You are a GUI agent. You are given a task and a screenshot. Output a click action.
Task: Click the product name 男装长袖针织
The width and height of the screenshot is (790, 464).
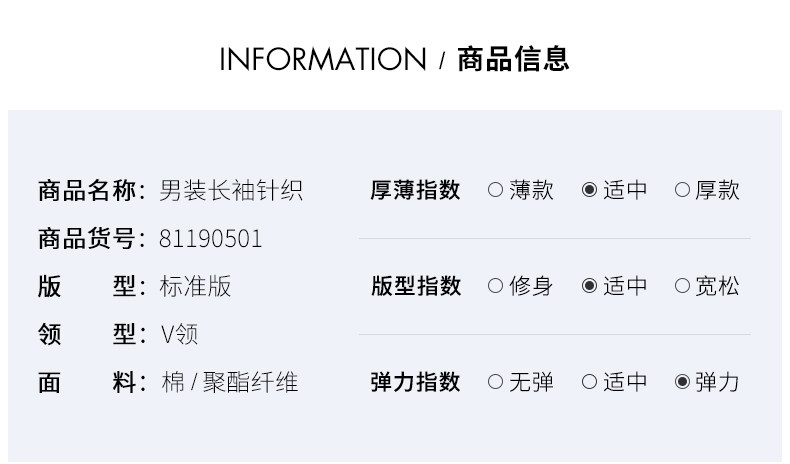(231, 190)
